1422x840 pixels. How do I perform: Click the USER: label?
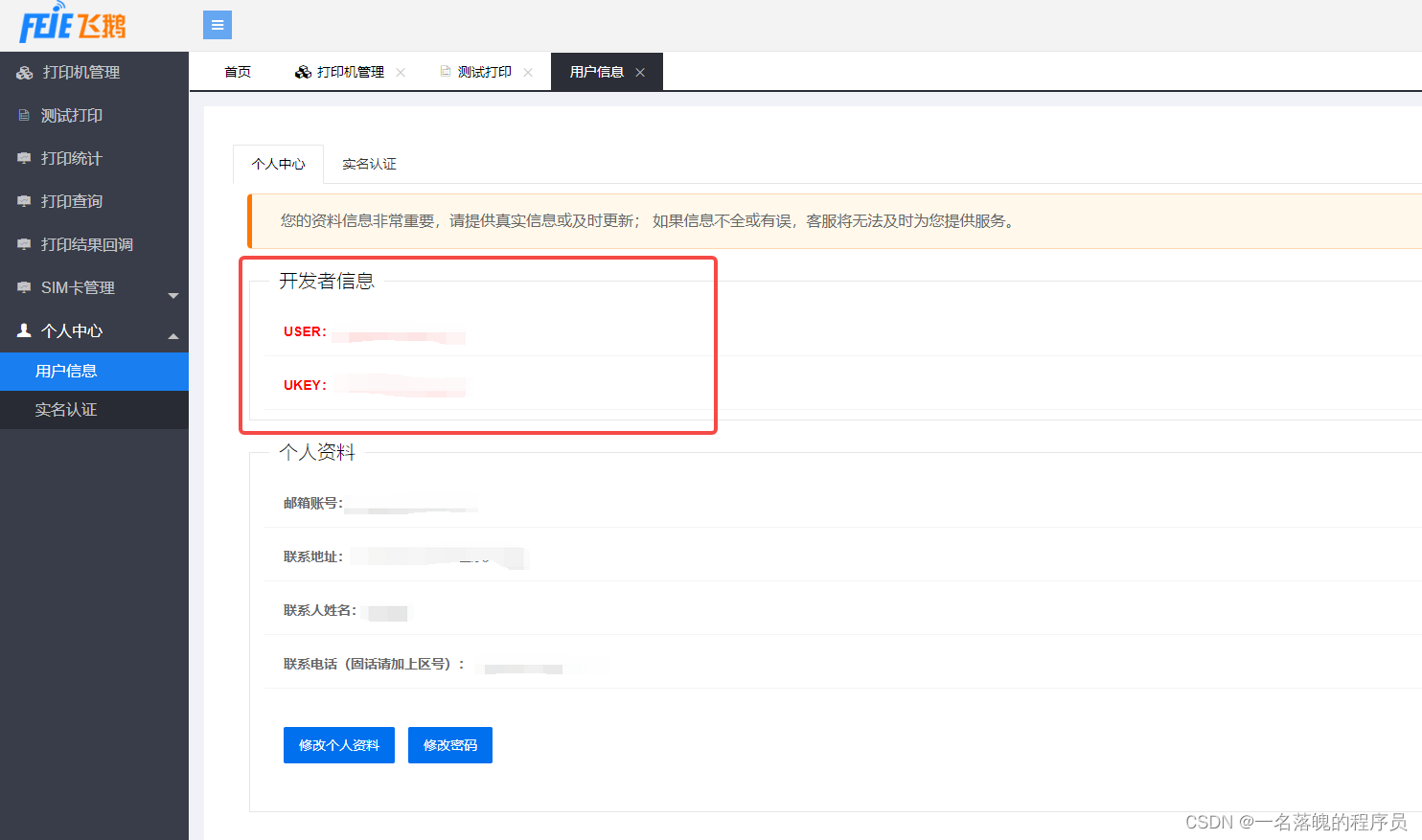(305, 331)
